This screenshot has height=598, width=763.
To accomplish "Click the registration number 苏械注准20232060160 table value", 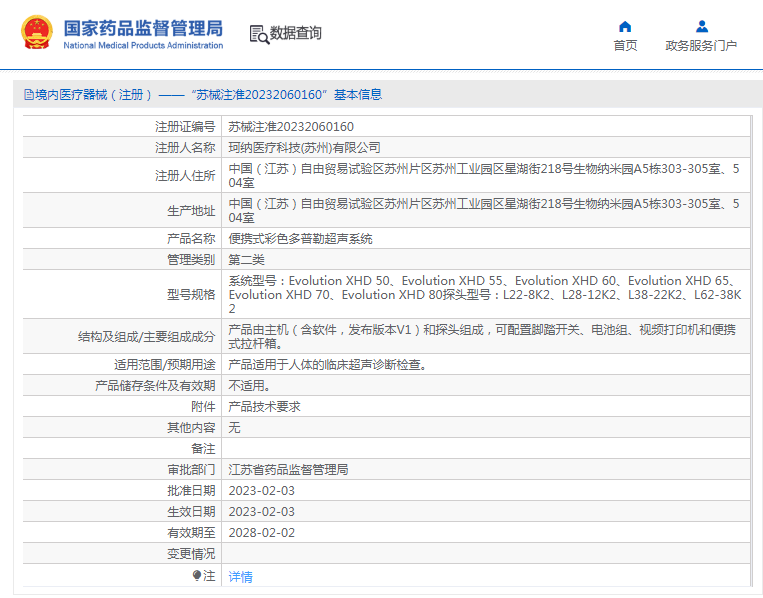I will click(291, 127).
